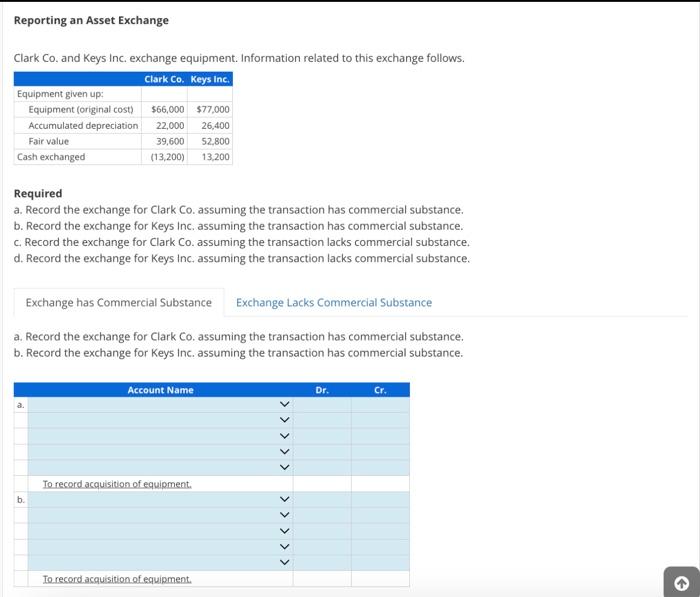Select Keys Inc. 13,200 cash exchanged cell
700x597 pixels.
pos(210,157)
